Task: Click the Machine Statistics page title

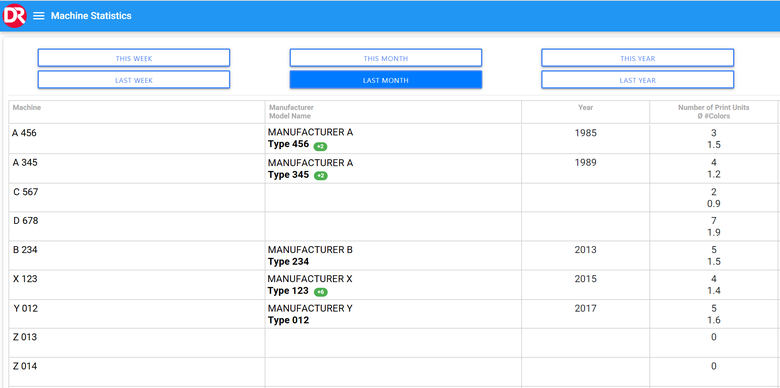Action: pos(91,16)
